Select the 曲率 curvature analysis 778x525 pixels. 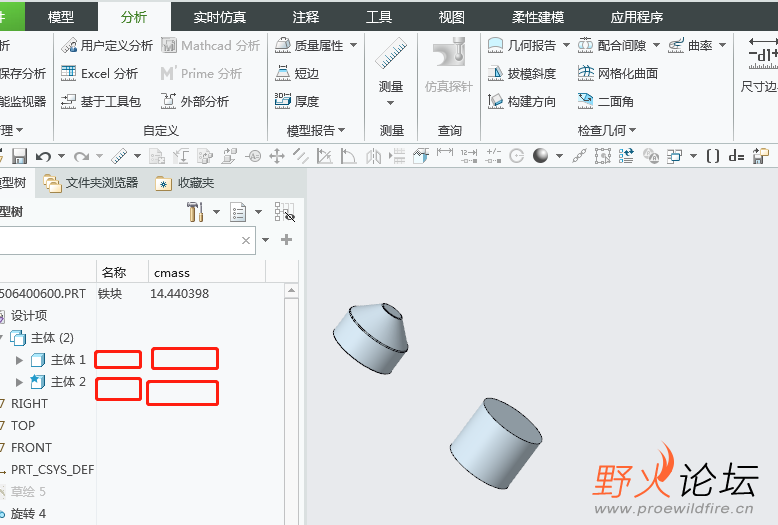tap(690, 46)
